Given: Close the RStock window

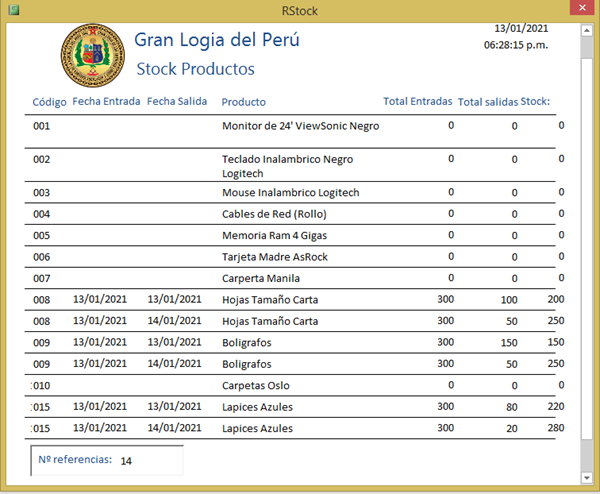Looking at the screenshot, I should [x=582, y=8].
